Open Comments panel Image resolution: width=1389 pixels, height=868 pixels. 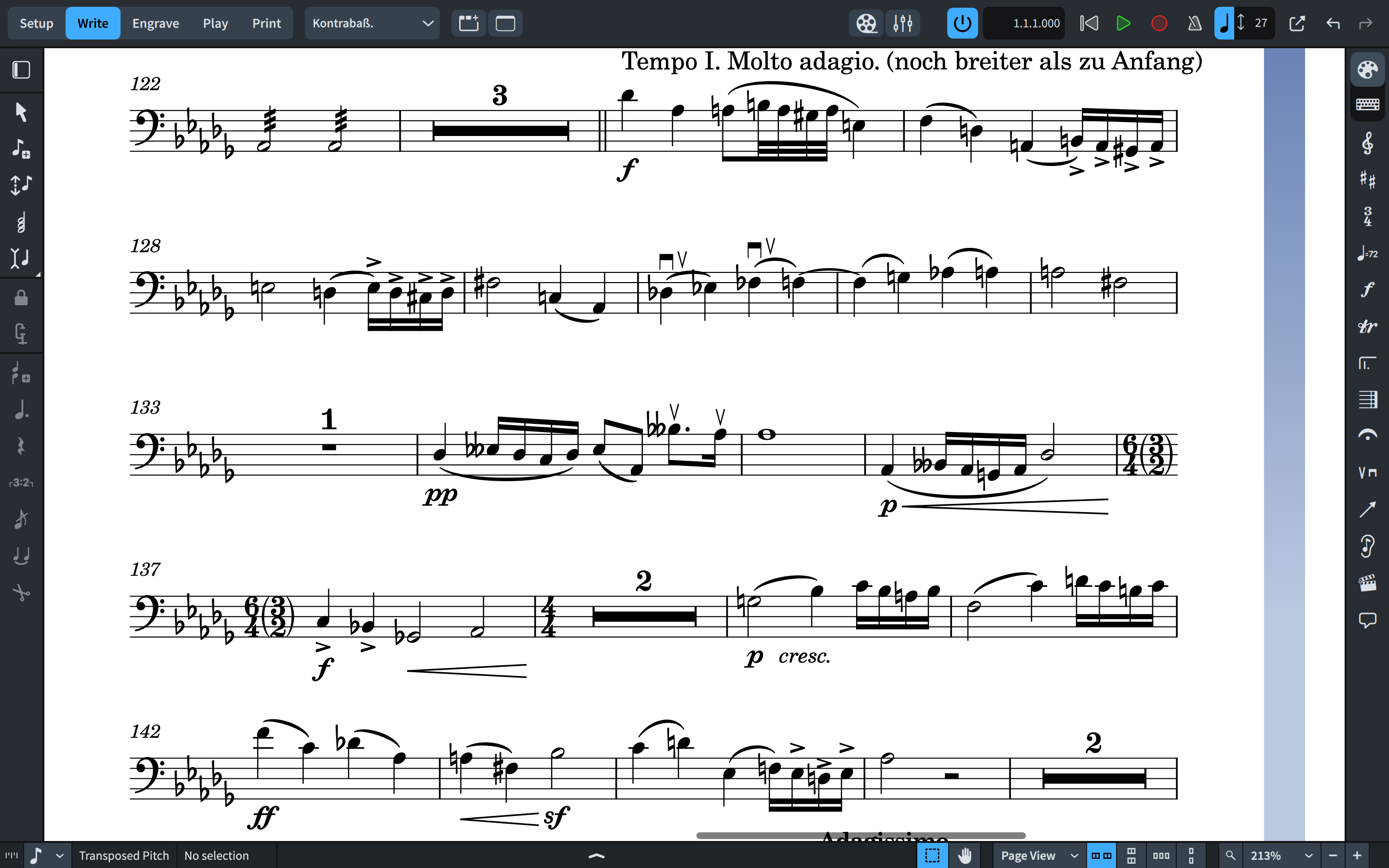(1367, 620)
